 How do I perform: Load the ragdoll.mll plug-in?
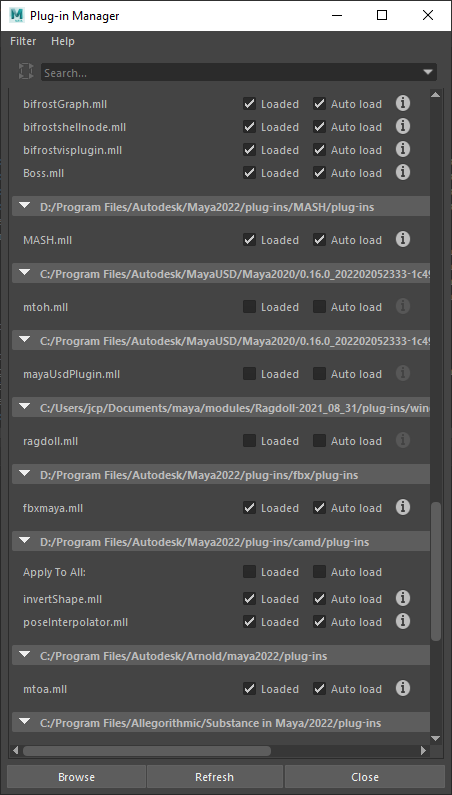(250, 441)
